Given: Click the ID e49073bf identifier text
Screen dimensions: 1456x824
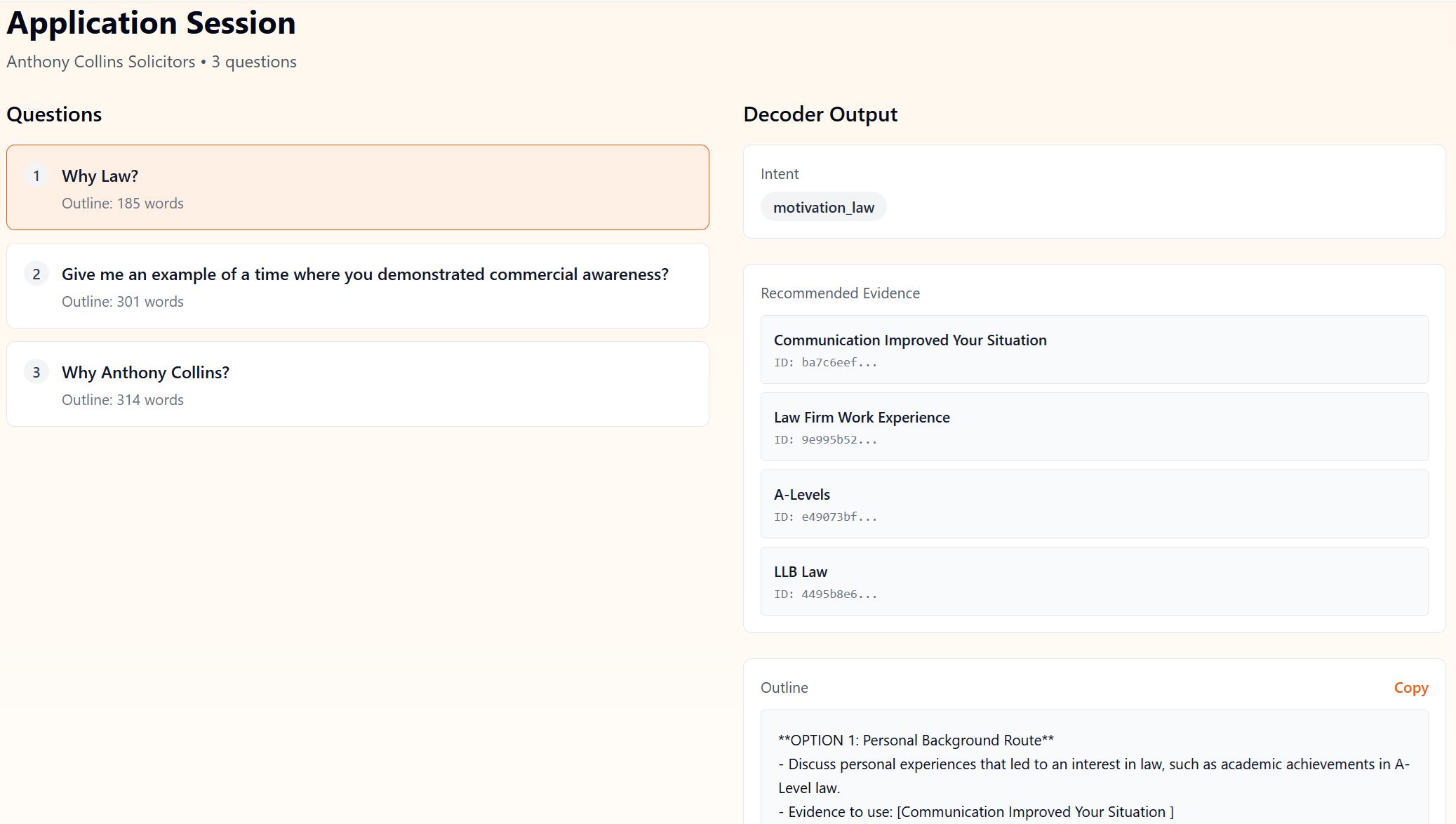Looking at the screenshot, I should pyautogui.click(x=825, y=517).
